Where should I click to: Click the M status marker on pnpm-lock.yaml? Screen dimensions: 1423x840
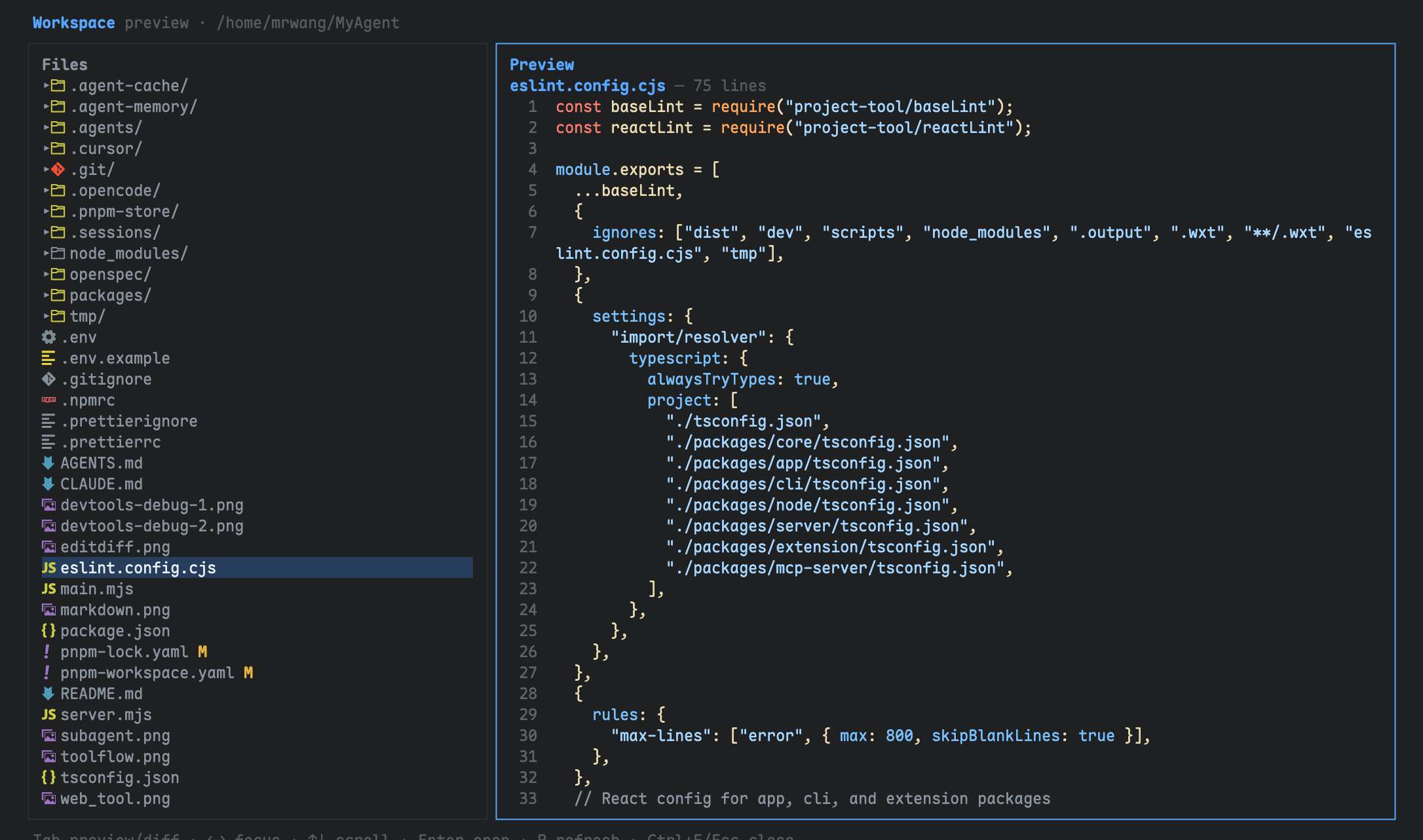point(202,652)
